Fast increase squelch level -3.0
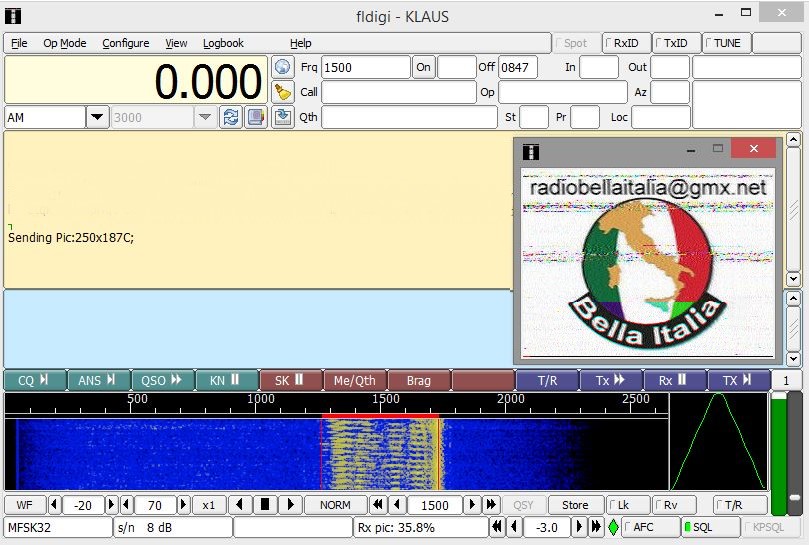This screenshot has width=809, height=545. [596, 527]
